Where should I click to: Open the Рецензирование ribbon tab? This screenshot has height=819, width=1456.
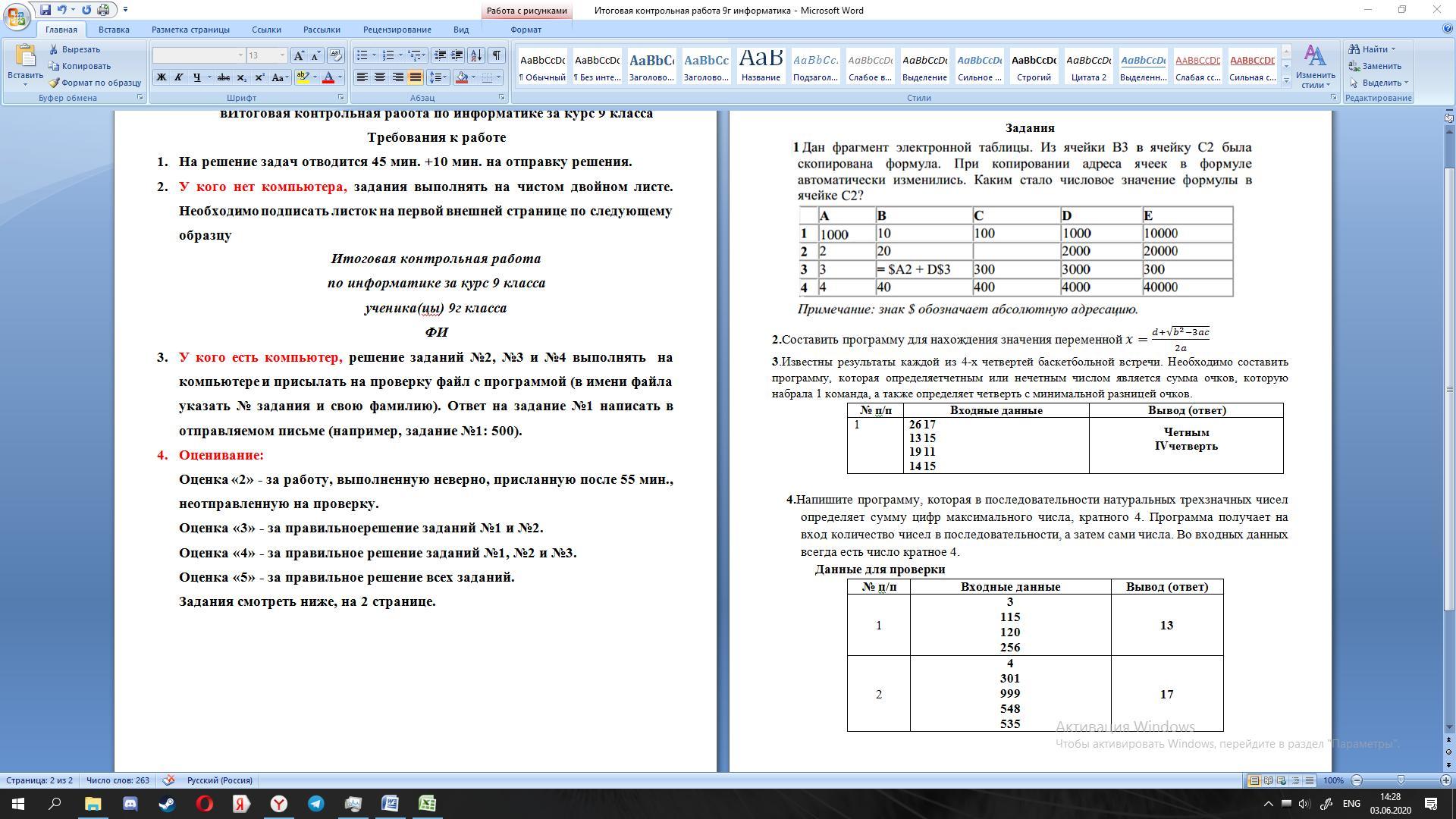[x=397, y=30]
